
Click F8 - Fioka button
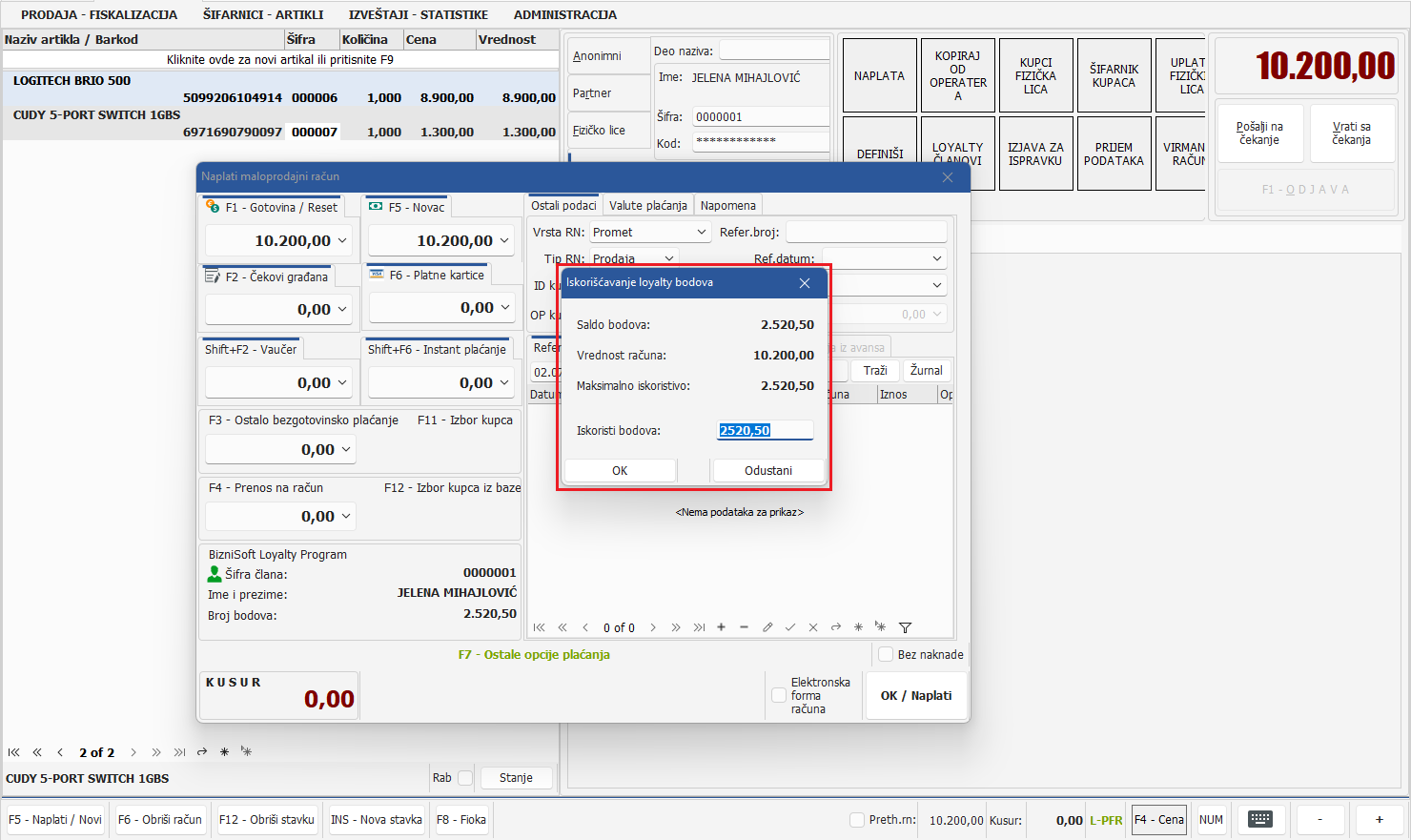(461, 820)
